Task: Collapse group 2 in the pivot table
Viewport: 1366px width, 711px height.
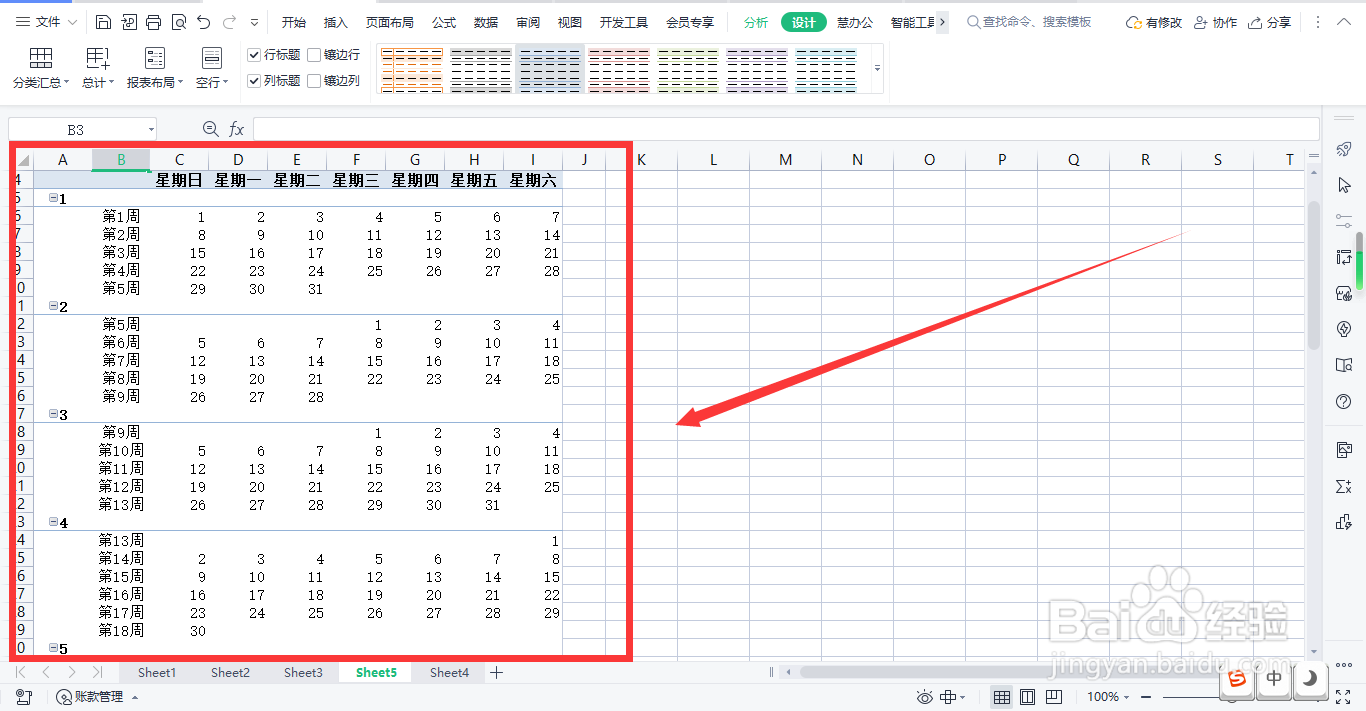Action: point(53,306)
